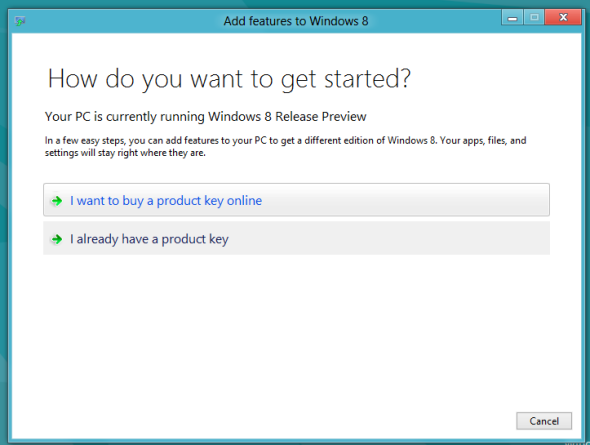Click the How do you want to get started heading
The height and width of the screenshot is (445, 590).
229,79
